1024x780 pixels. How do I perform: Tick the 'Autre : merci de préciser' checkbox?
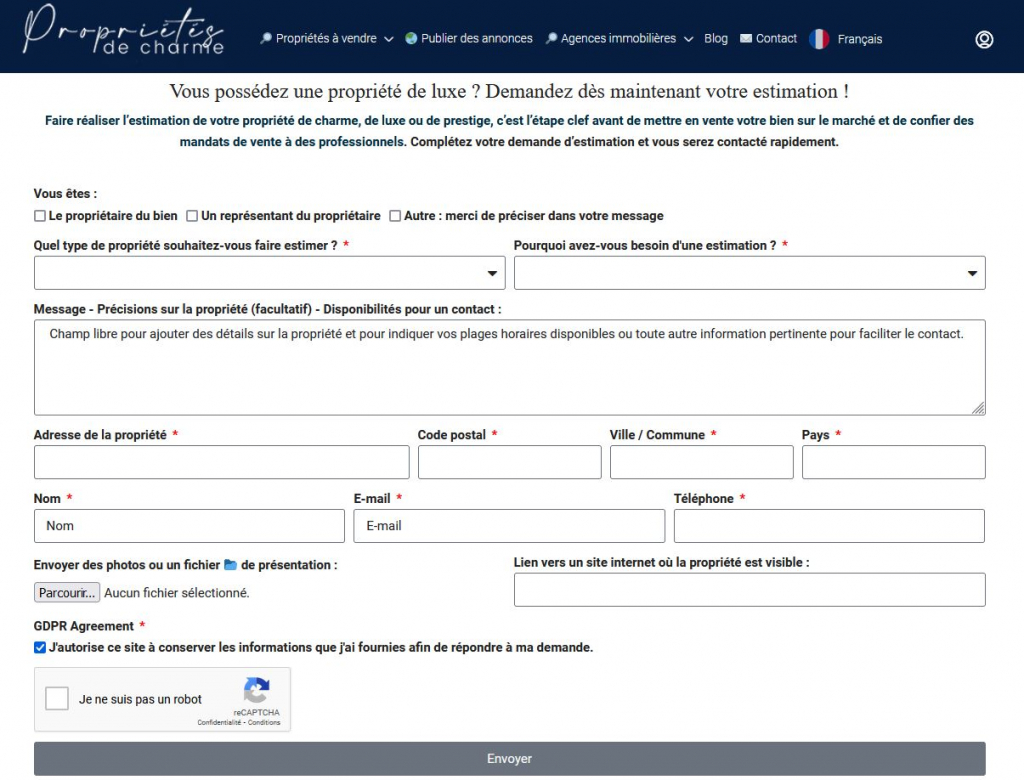coord(395,216)
